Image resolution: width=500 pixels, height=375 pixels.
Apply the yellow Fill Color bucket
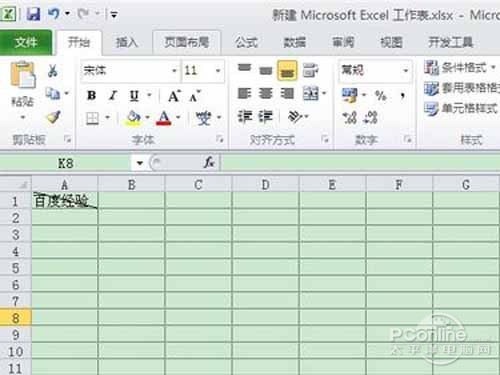tap(133, 118)
